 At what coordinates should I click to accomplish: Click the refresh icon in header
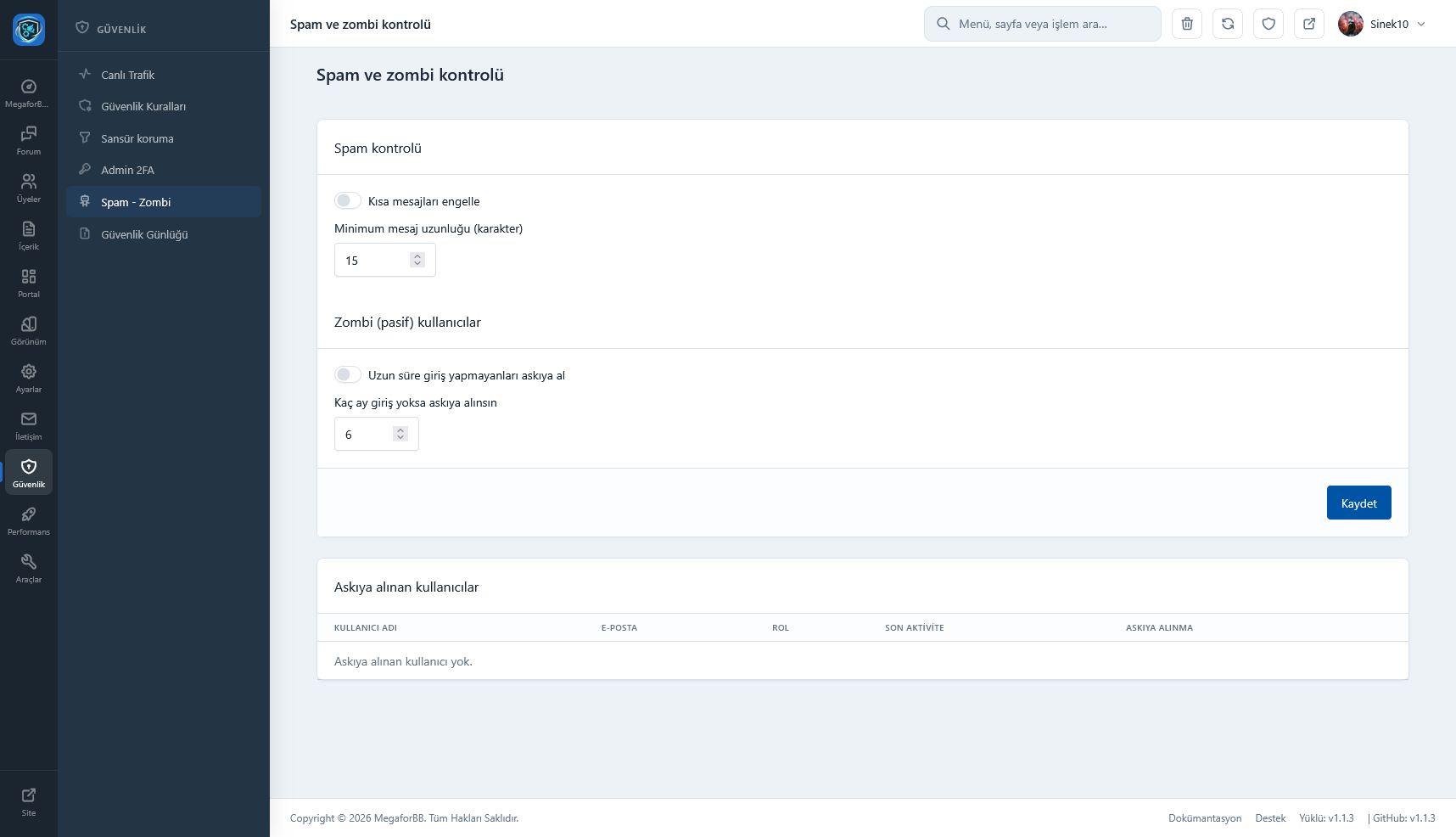coord(1228,24)
